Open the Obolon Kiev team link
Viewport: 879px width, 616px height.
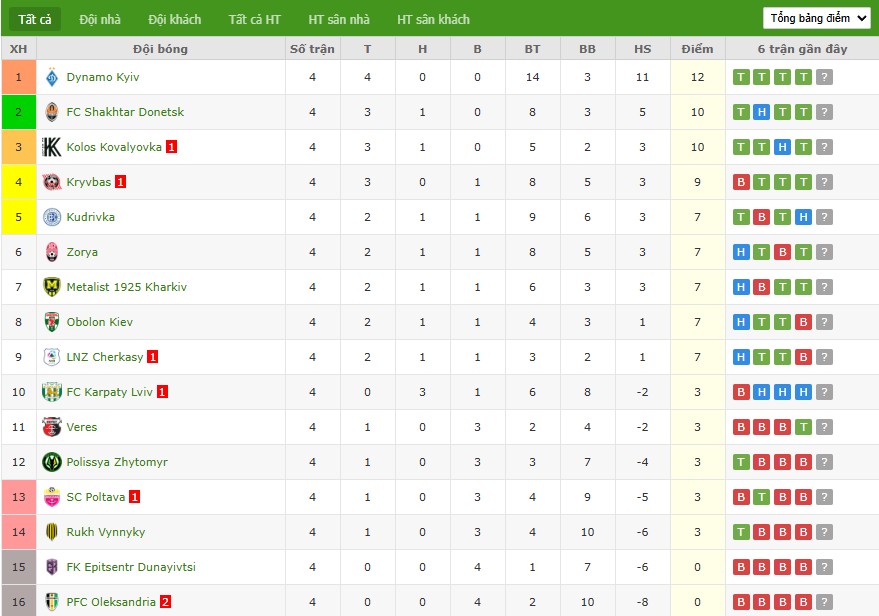pos(99,322)
